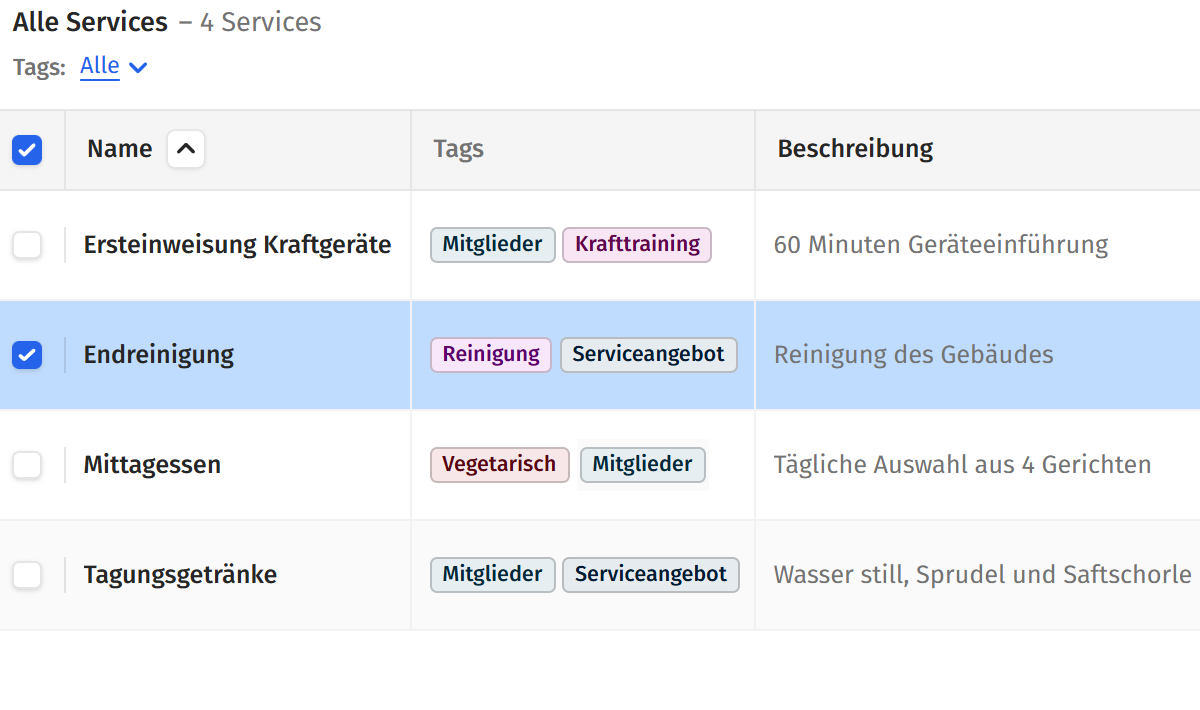Select the Serviceangebot tag on Tagungsgetränke
The height and width of the screenshot is (710, 1200).
pos(650,574)
